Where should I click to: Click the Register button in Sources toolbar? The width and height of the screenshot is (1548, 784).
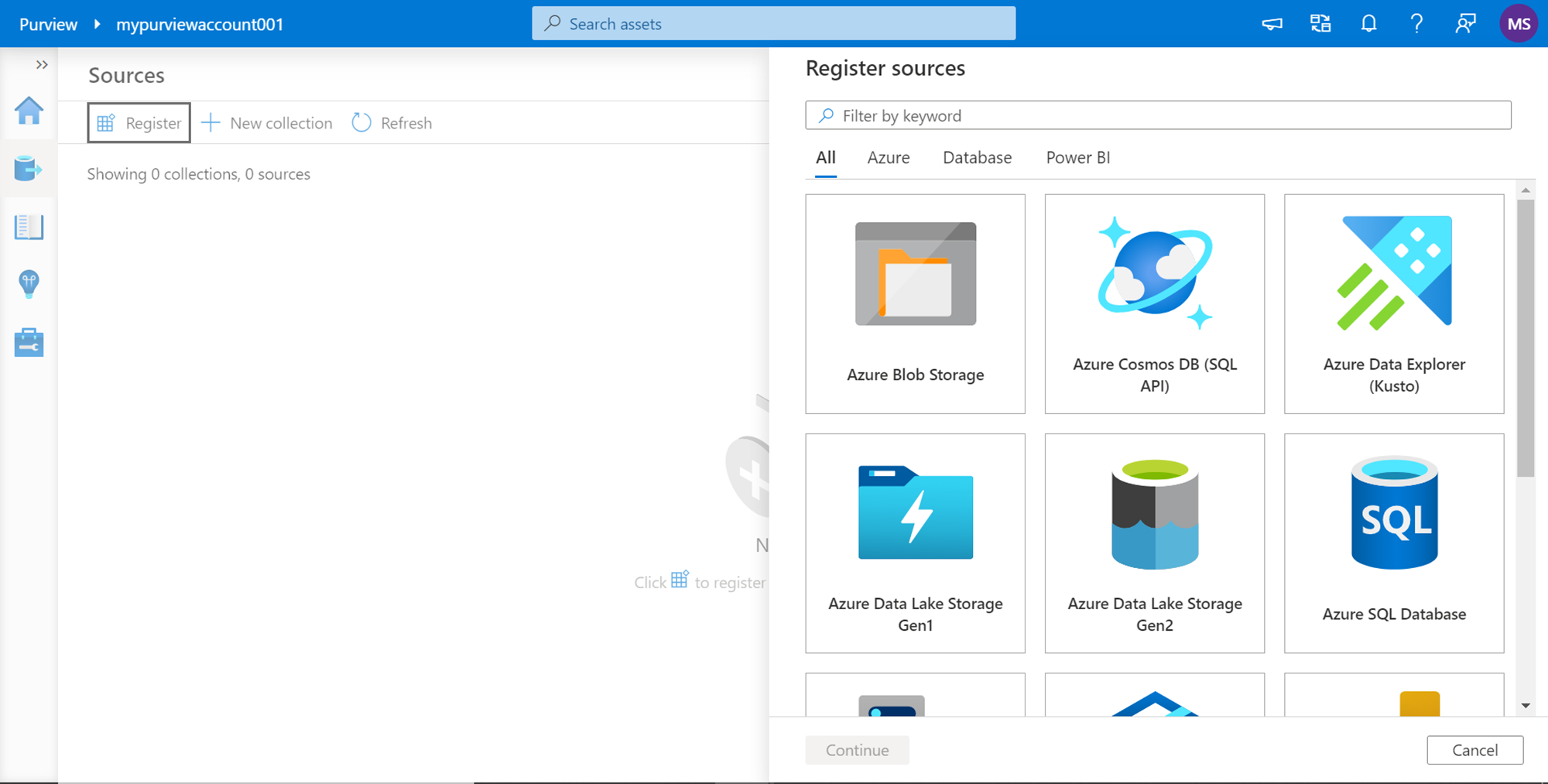139,123
